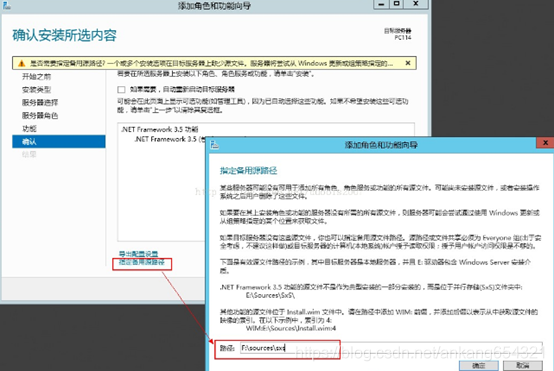Go to the 服务器选择 step
554x371 pixels.
(x=40, y=102)
